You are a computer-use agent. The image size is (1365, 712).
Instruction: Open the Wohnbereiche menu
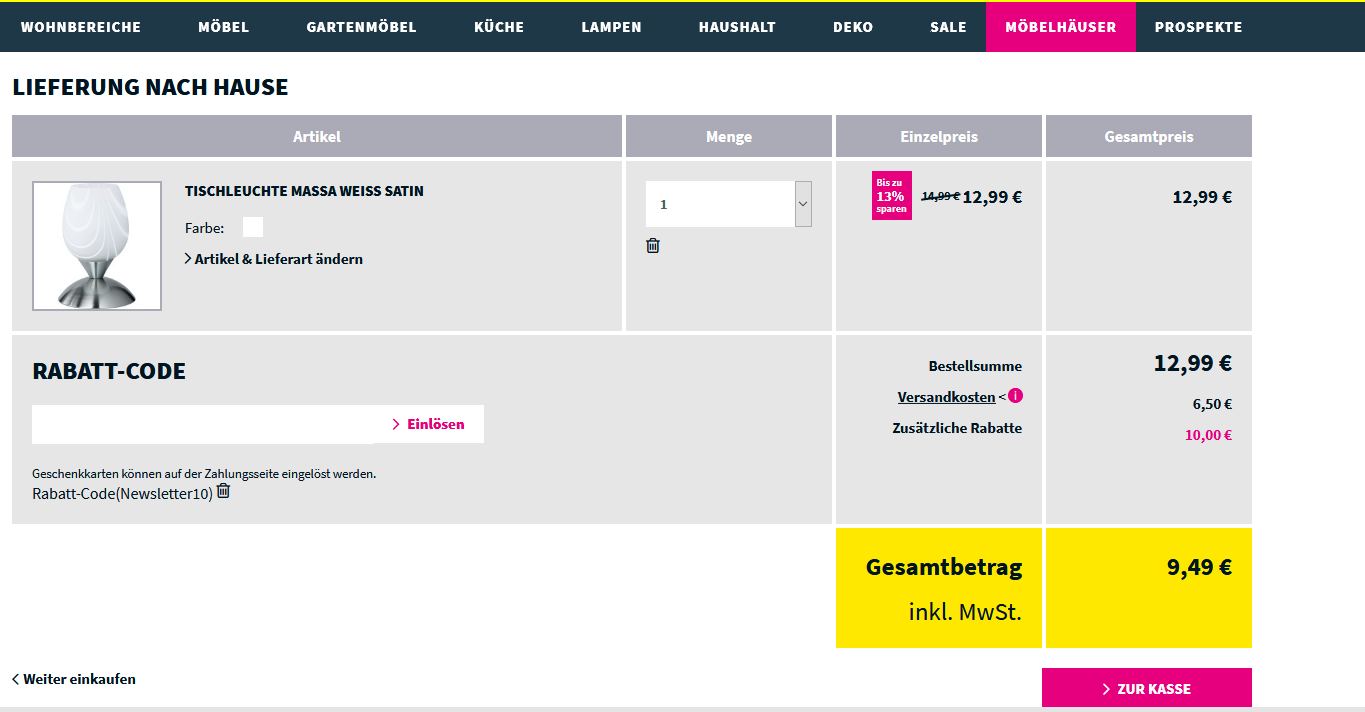point(81,27)
